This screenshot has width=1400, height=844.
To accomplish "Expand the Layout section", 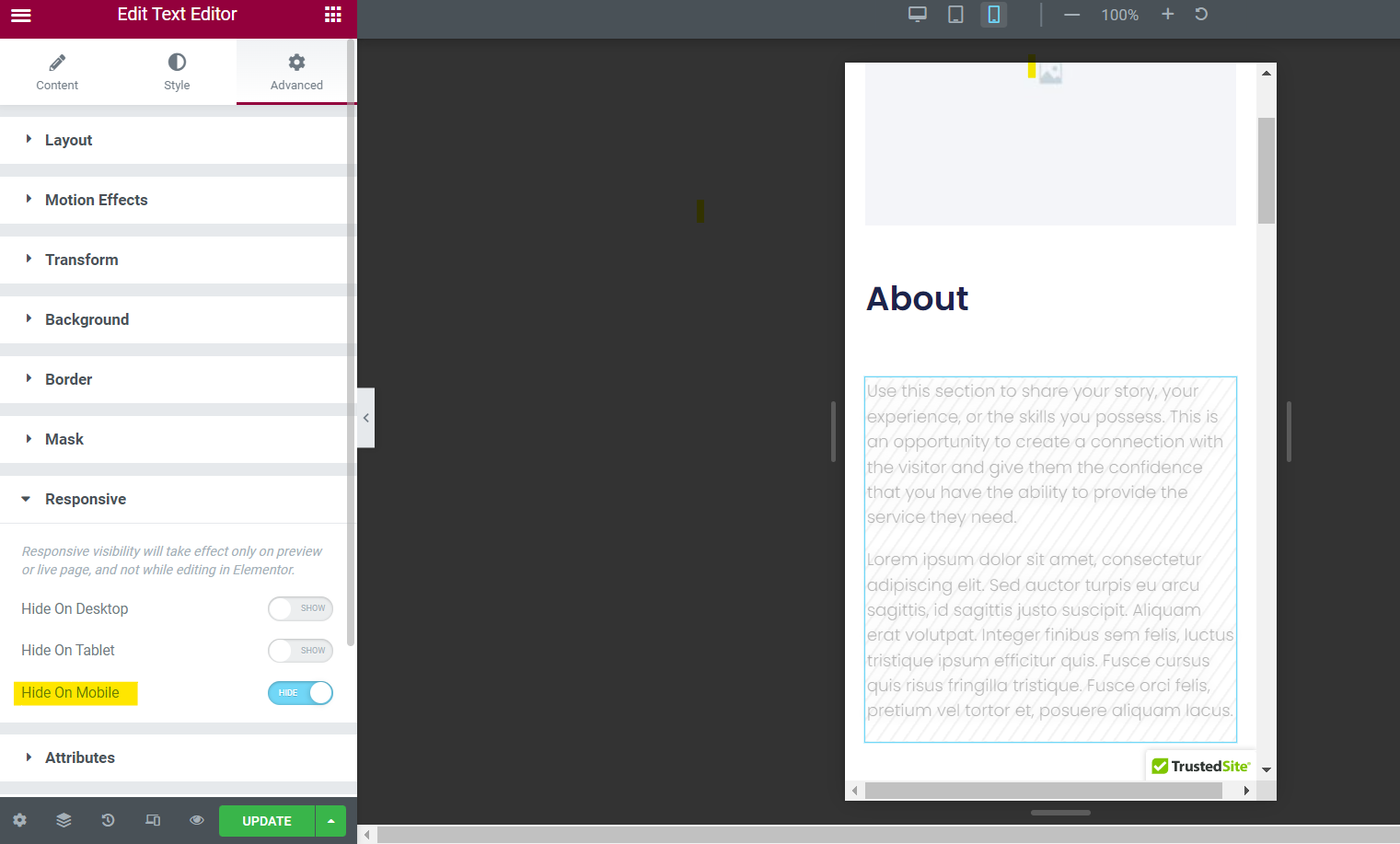I will pyautogui.click(x=69, y=140).
